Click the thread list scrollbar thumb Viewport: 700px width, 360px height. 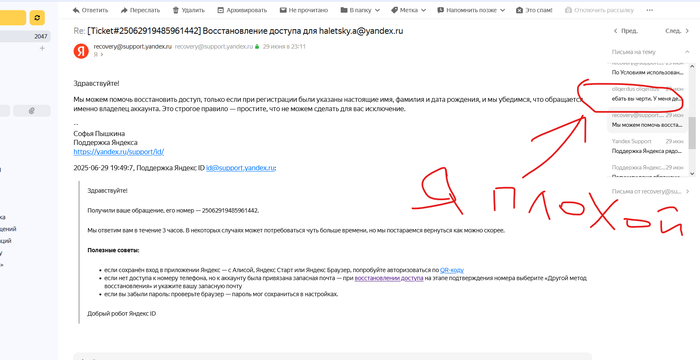692,133
